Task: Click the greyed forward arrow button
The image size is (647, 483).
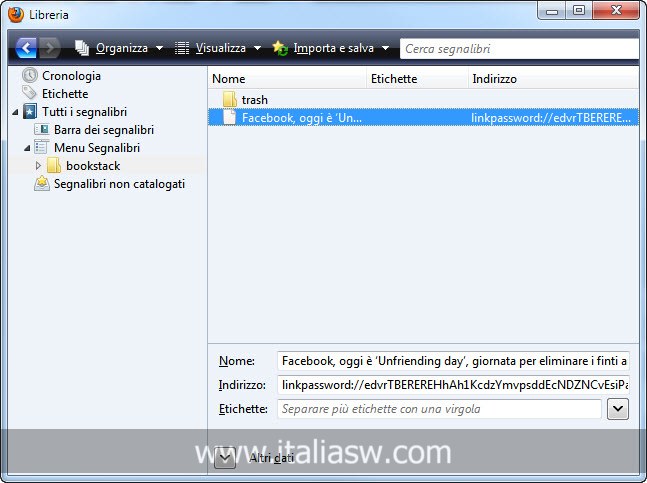Action: pos(50,48)
